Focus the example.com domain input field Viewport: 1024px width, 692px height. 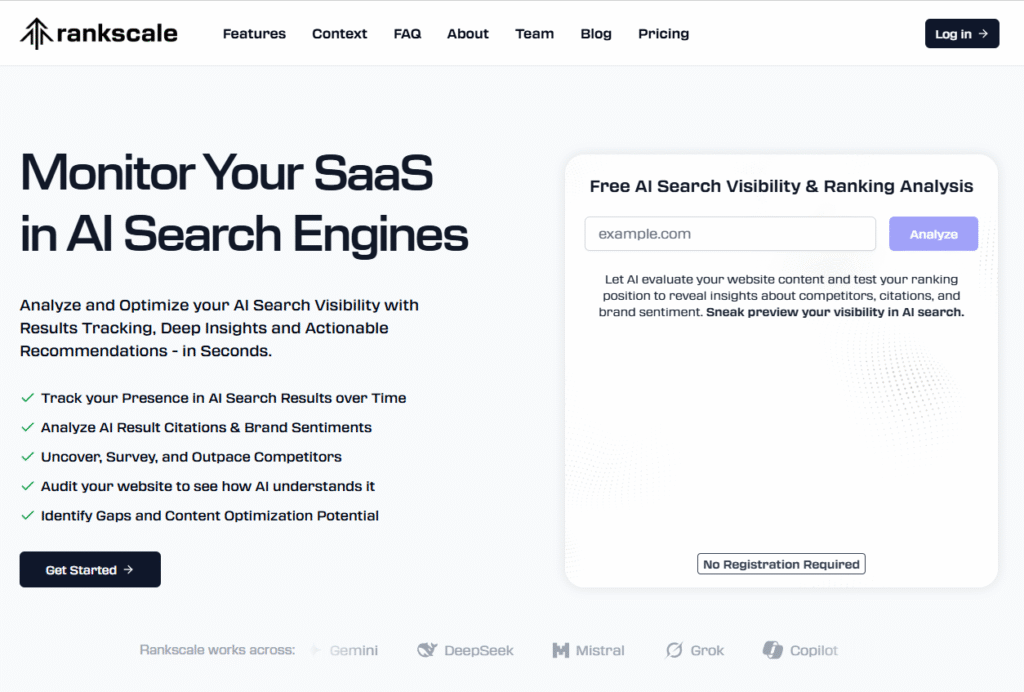730,234
